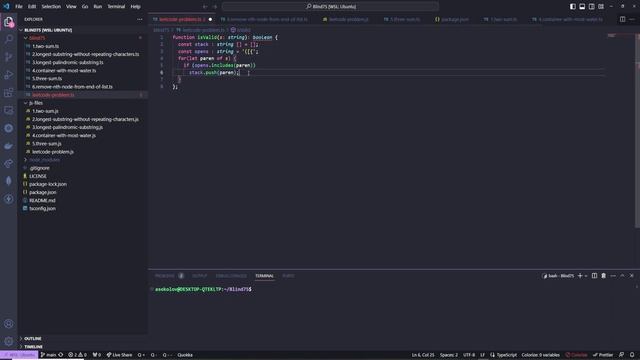The width and height of the screenshot is (640, 360).
Task: Customize layout from title bar icon
Action: (x=601, y=7)
